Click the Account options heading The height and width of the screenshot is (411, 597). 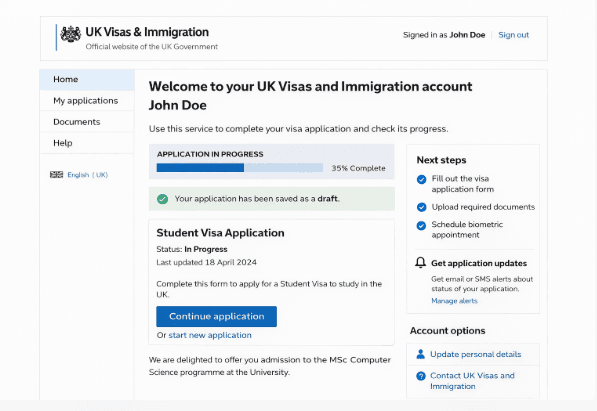pos(447,331)
